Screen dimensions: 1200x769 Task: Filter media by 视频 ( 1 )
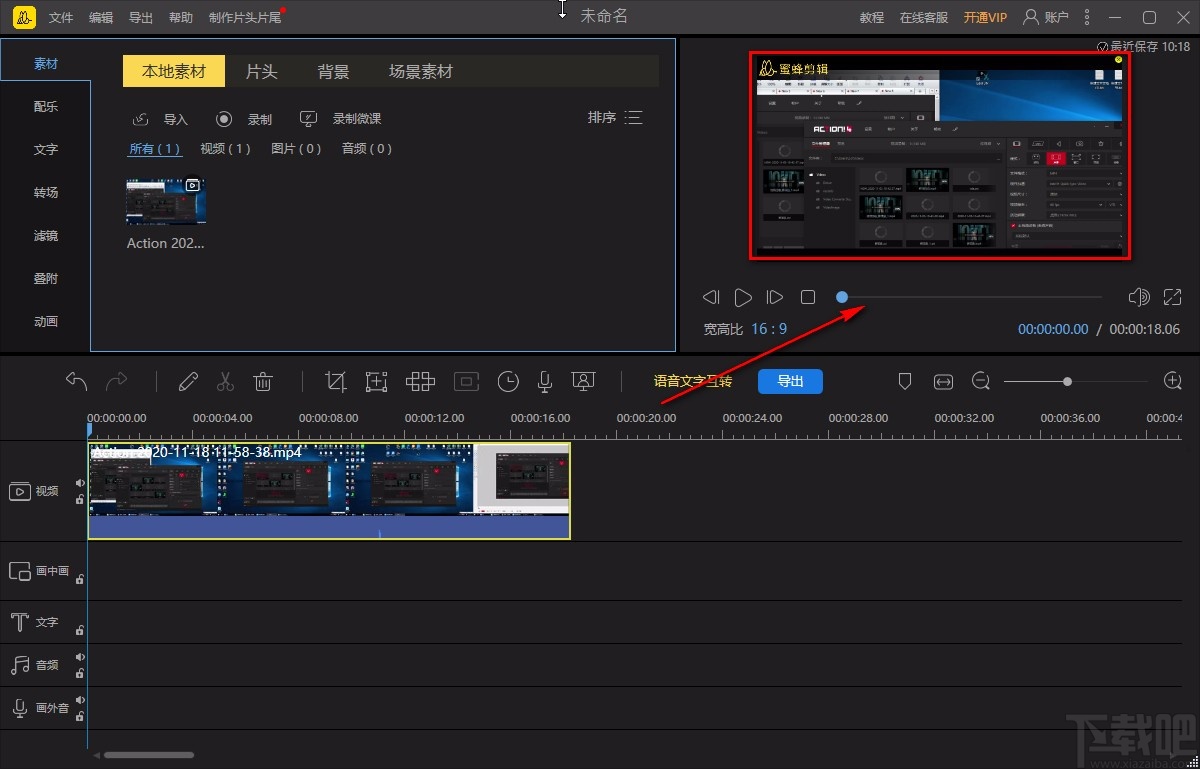(225, 149)
